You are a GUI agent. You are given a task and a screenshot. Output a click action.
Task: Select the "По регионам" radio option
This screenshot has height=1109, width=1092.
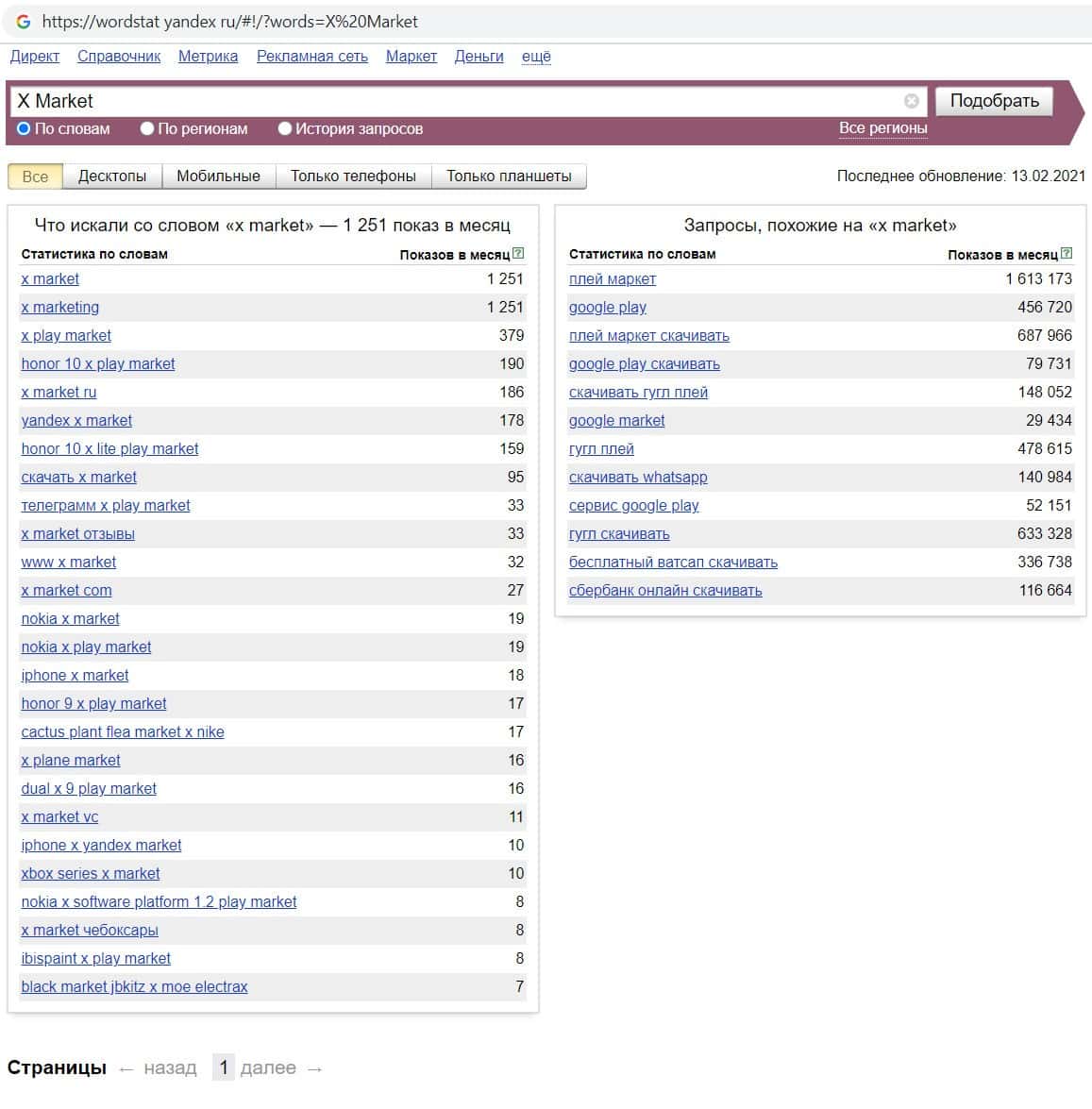147,128
